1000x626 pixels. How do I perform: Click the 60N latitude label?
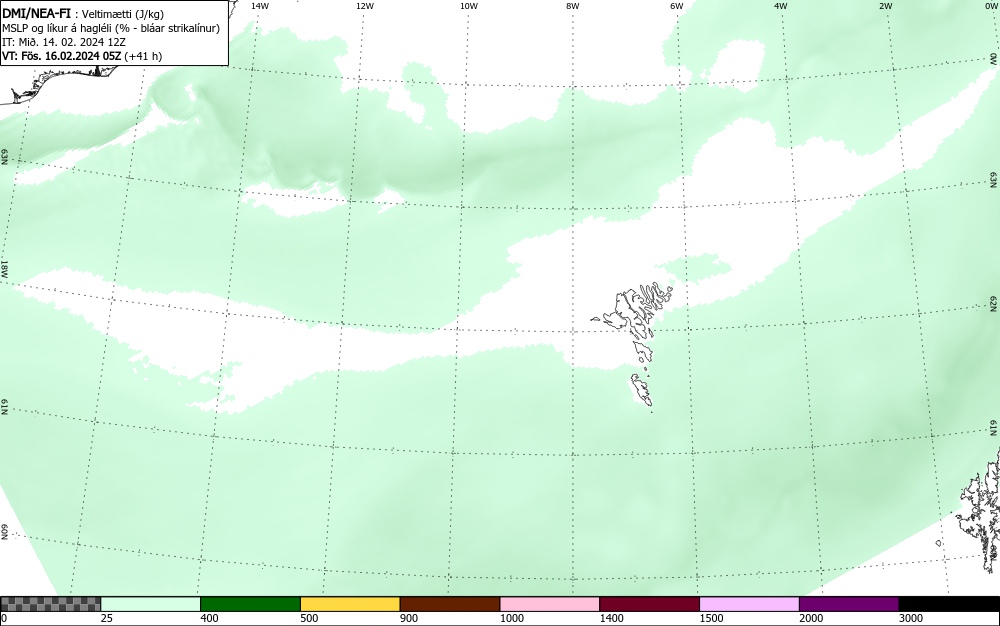coord(4,532)
